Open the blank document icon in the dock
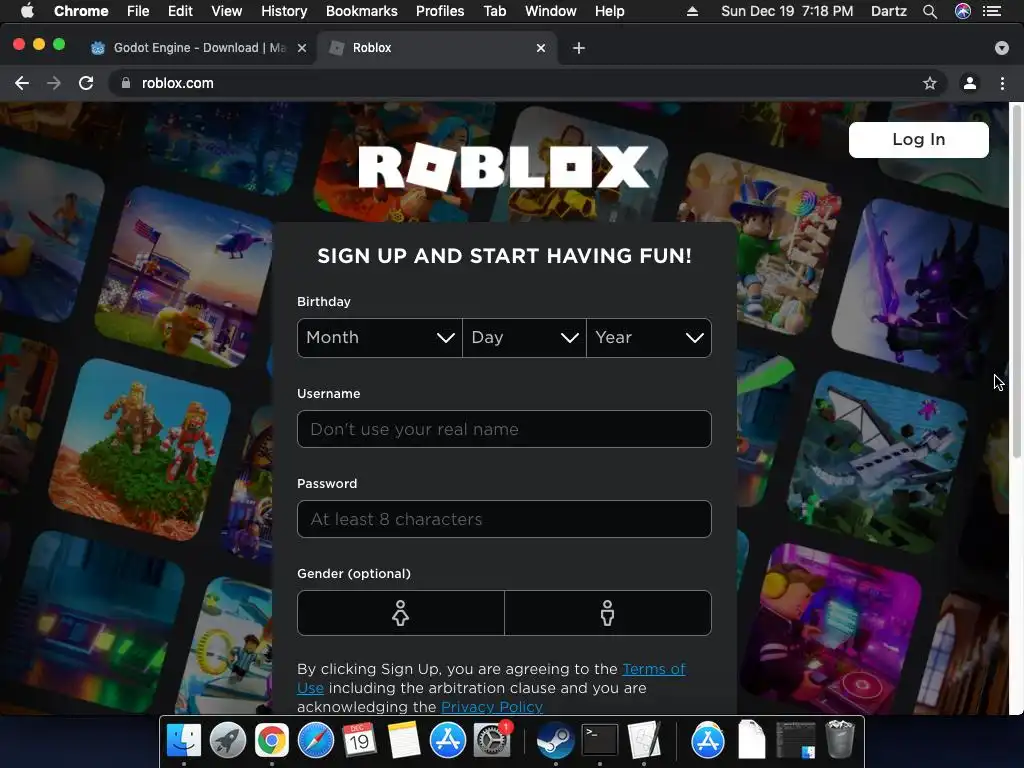 tap(752, 741)
